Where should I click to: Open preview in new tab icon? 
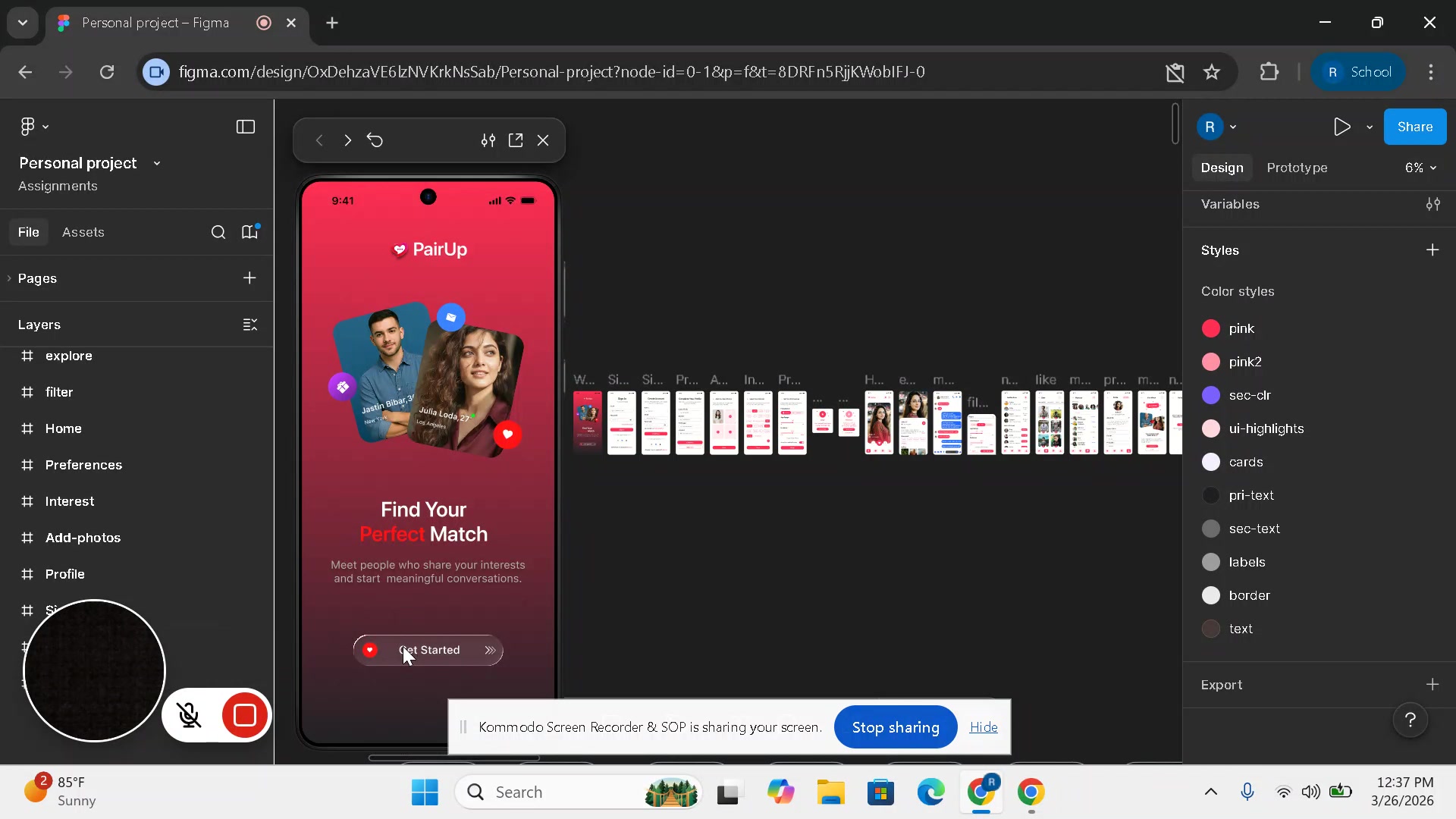[516, 140]
